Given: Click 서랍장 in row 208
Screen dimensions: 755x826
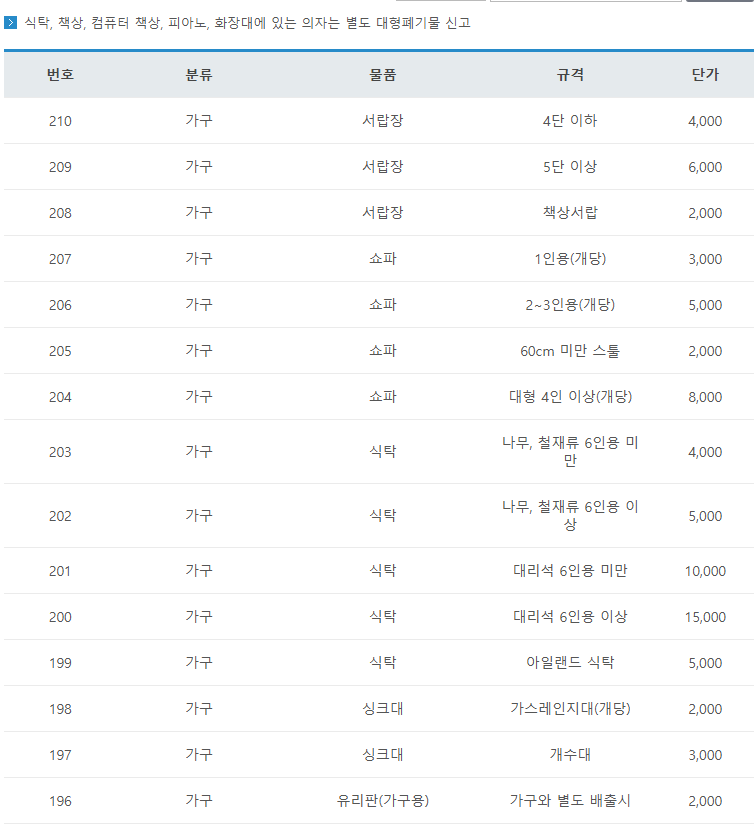Looking at the screenshot, I should point(383,213).
